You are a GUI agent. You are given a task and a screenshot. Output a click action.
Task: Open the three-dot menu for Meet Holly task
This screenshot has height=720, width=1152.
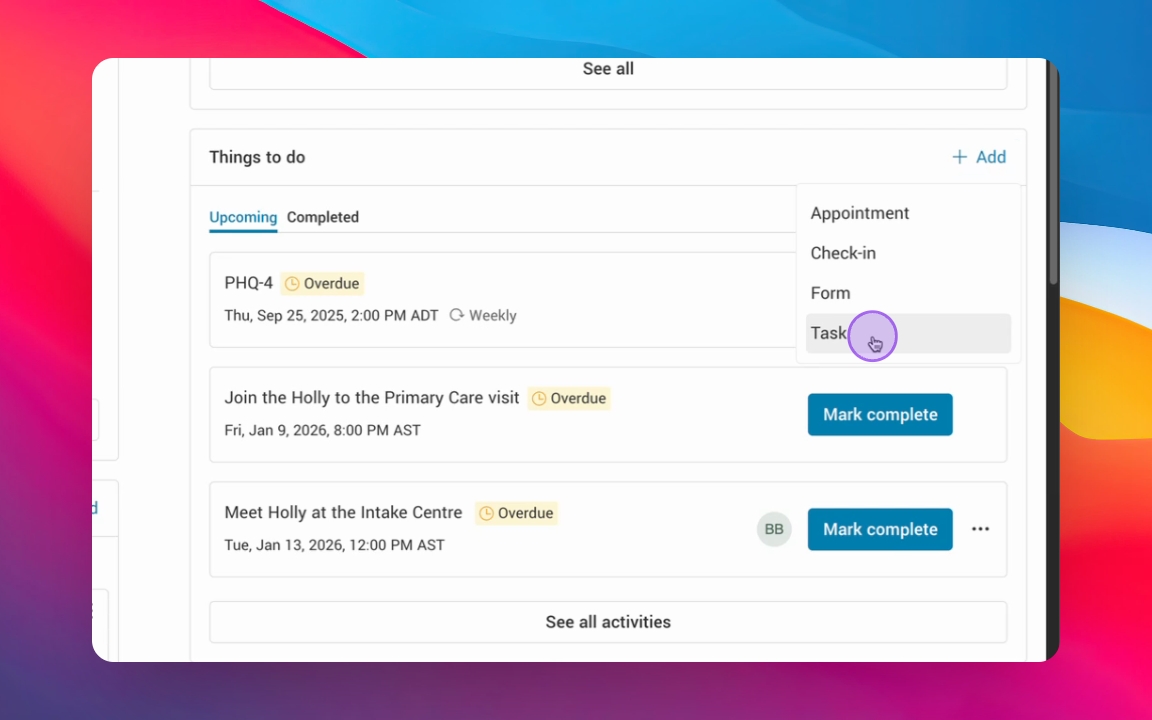click(980, 529)
